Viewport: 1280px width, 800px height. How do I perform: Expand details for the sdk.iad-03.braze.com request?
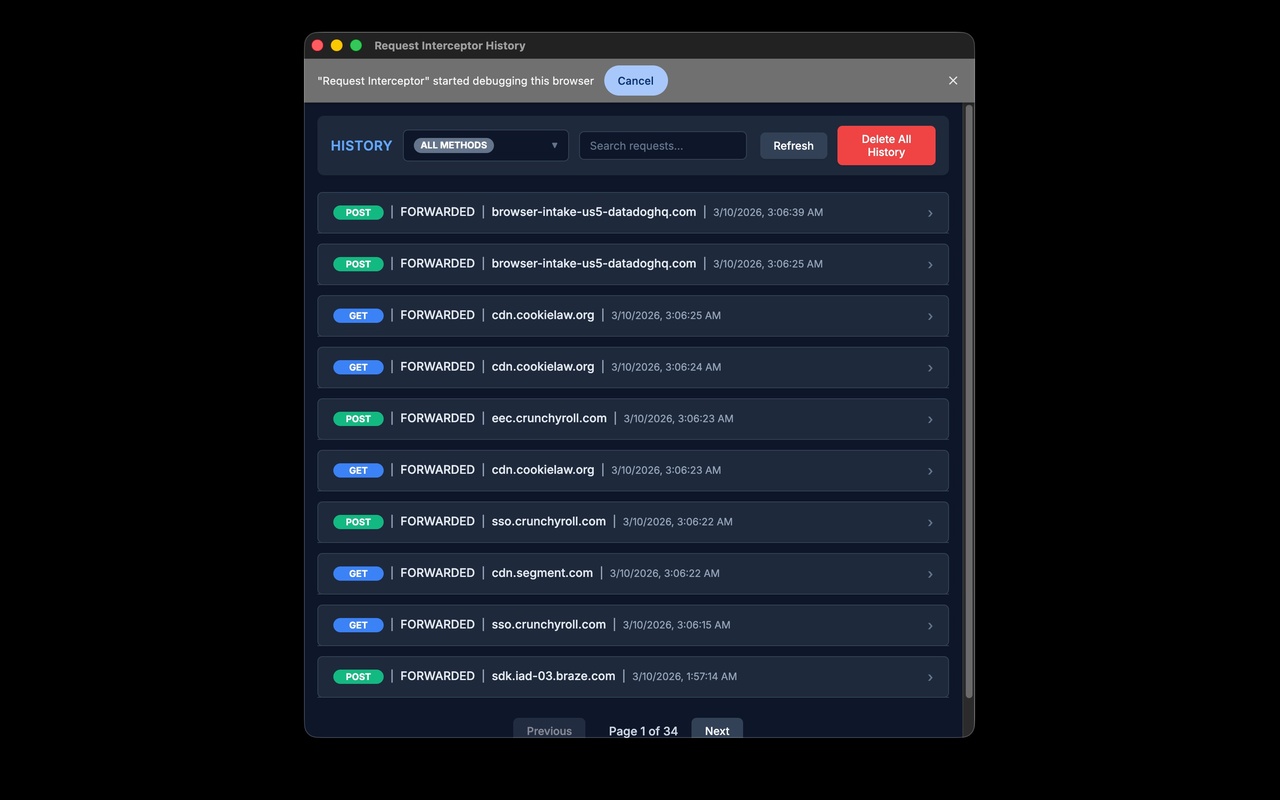[930, 676]
